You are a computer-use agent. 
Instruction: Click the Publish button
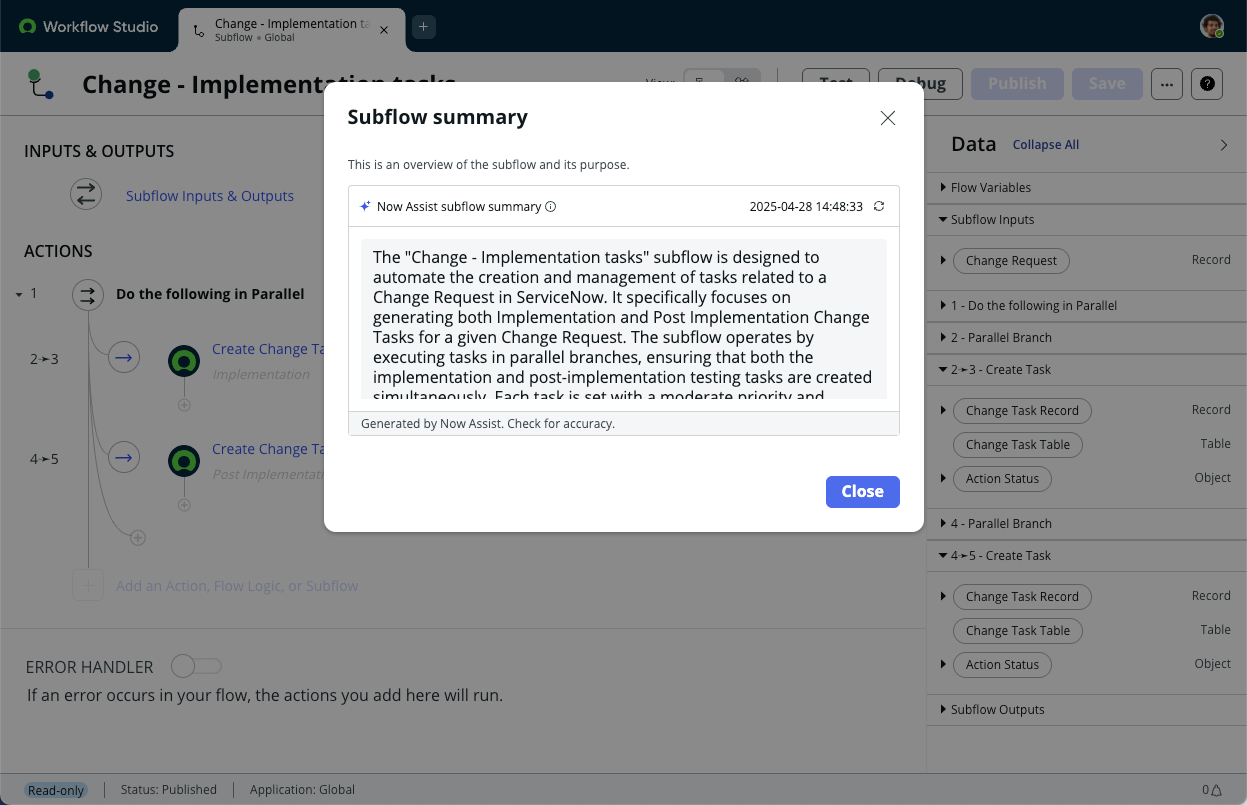pyautogui.click(x=1017, y=84)
